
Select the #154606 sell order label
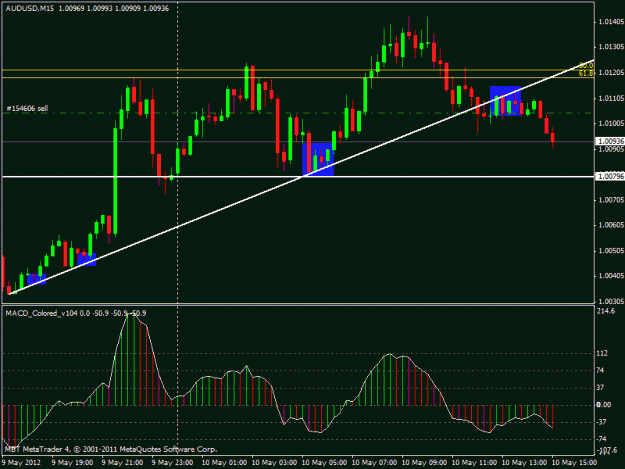click(27, 108)
